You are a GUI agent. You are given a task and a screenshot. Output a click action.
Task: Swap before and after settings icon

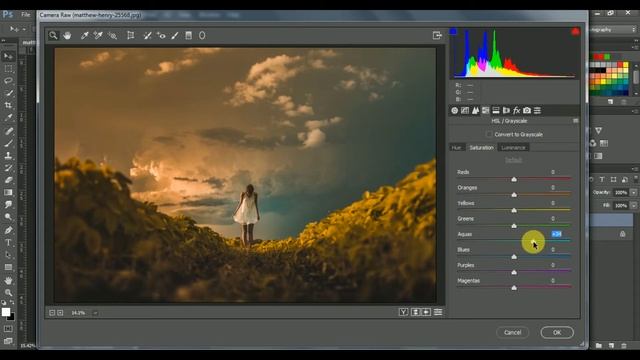(x=415, y=312)
